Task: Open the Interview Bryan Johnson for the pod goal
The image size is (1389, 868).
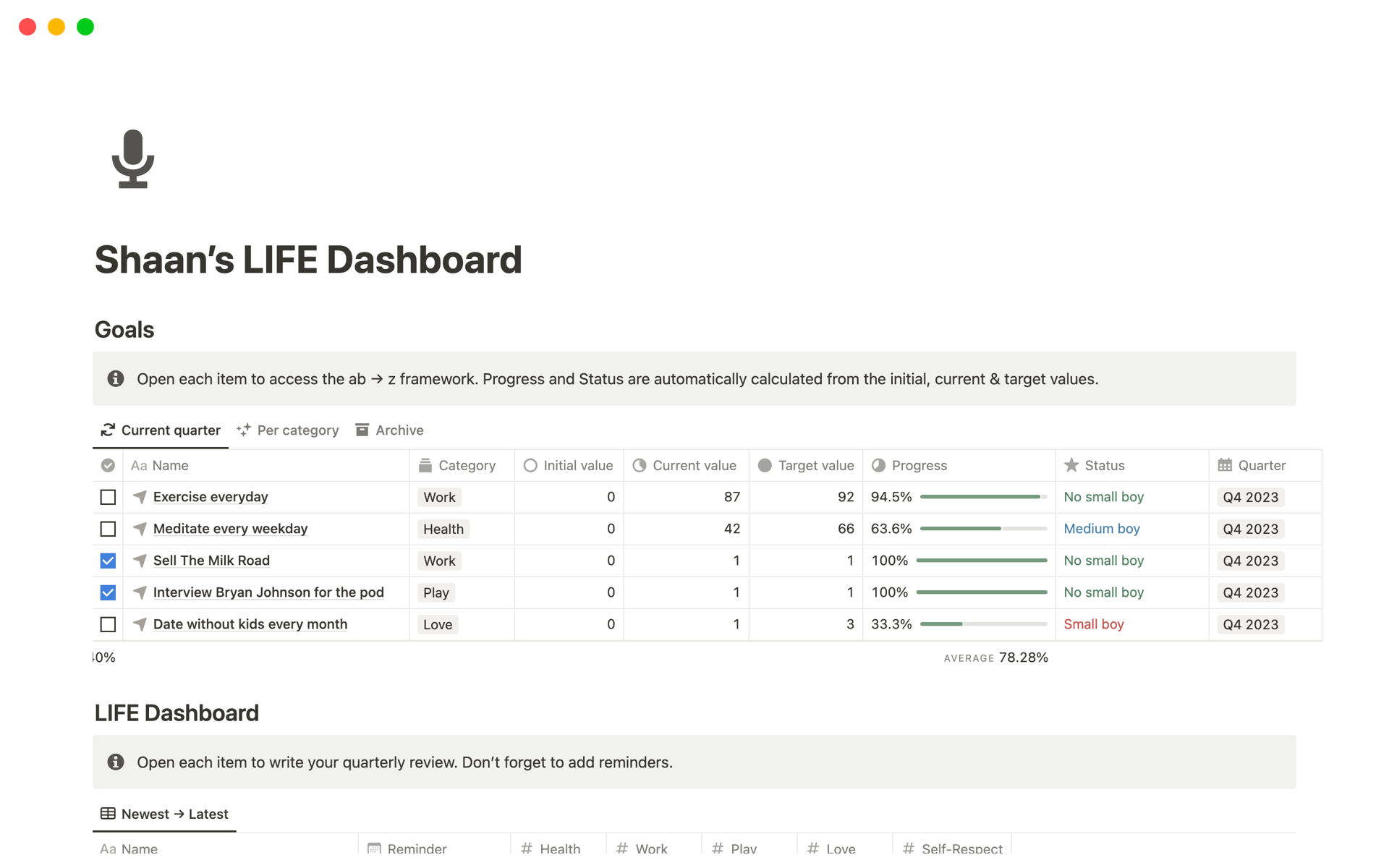Action: [x=268, y=592]
